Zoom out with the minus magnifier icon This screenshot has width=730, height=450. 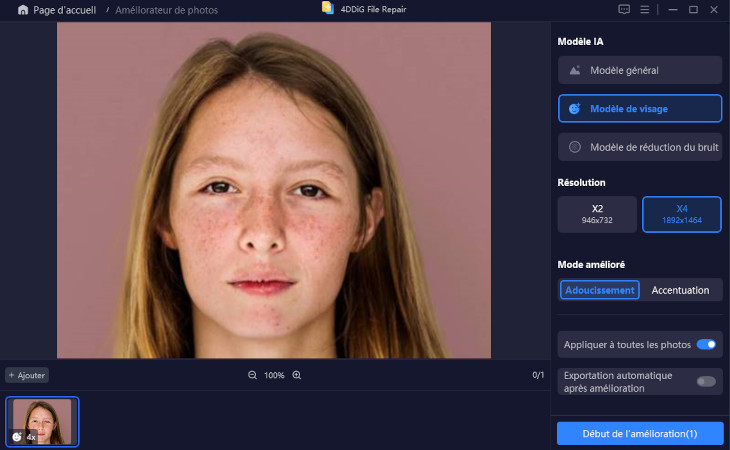tap(252, 375)
